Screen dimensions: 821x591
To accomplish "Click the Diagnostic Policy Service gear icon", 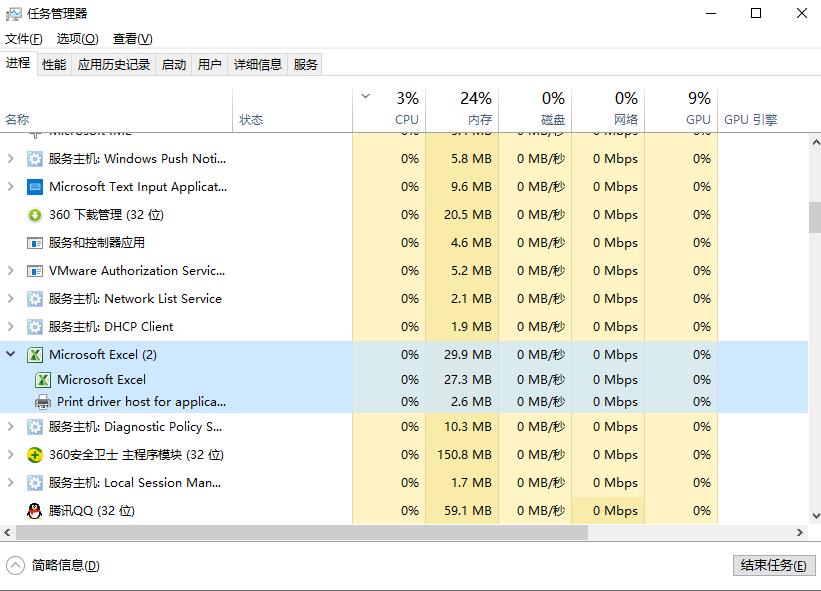I will click(35, 427).
